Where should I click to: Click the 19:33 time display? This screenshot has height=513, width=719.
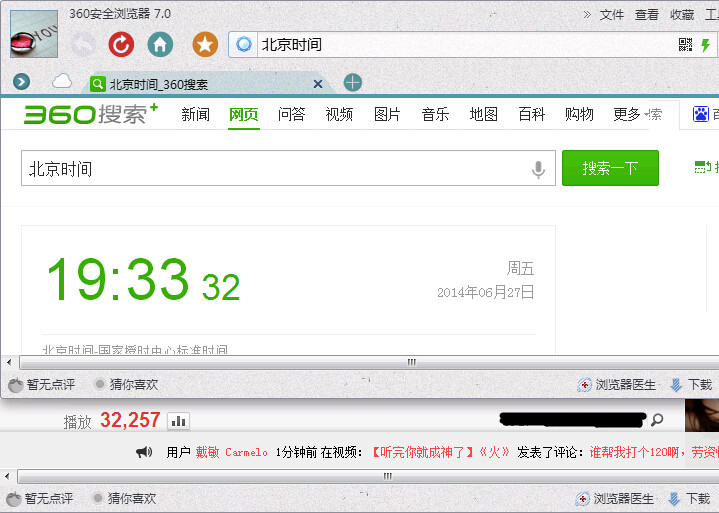[x=144, y=279]
